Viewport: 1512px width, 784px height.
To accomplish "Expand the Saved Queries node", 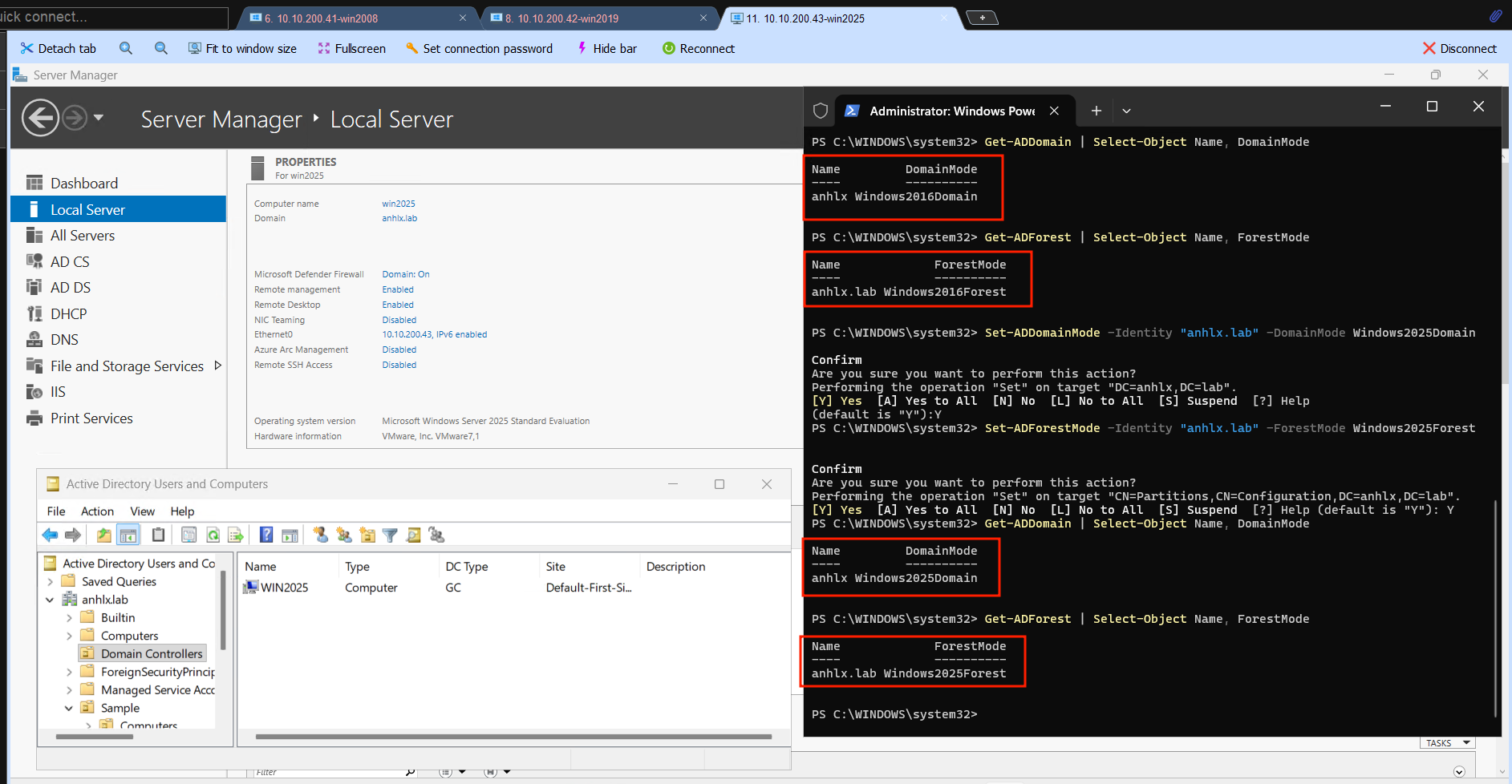I will (x=51, y=582).
